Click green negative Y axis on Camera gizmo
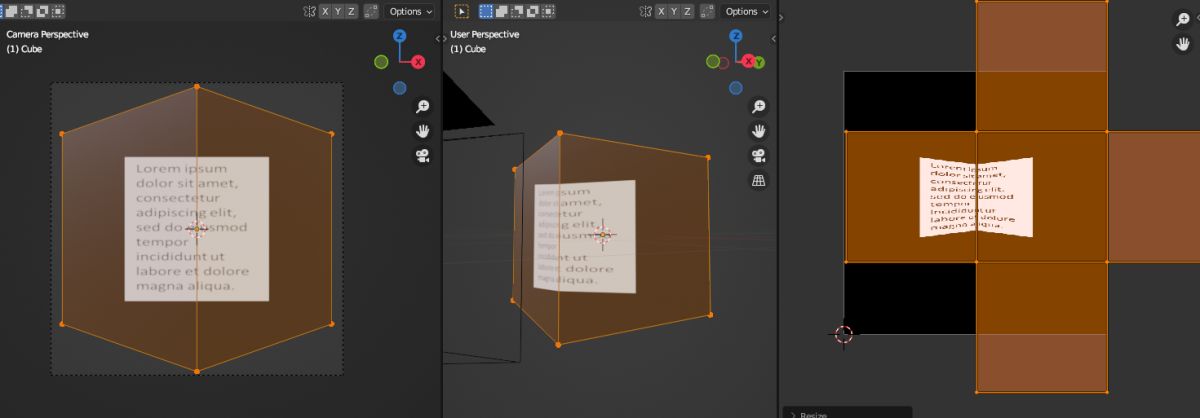The image size is (1200, 418). 381,62
